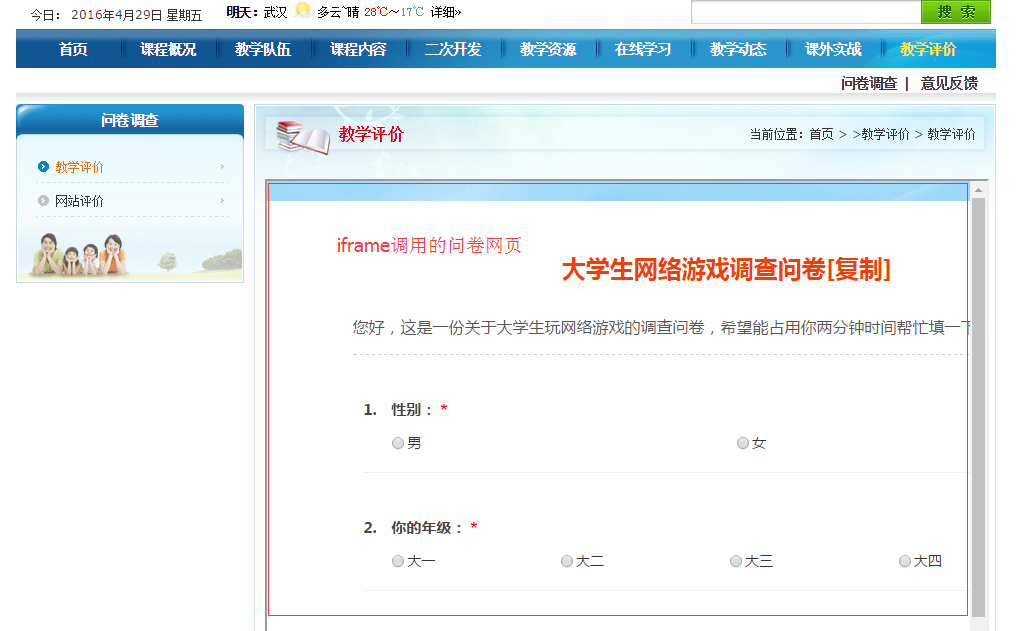Choose 大一 as your grade

coord(398,561)
